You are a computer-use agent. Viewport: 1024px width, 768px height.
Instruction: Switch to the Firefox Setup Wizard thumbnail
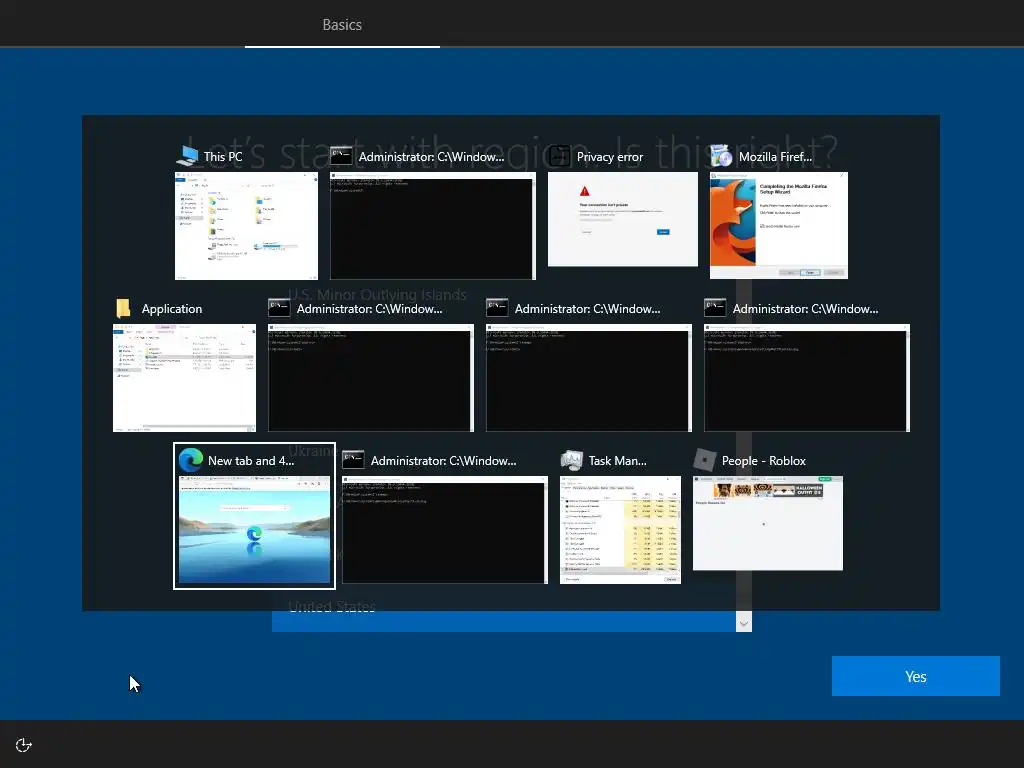click(778, 226)
